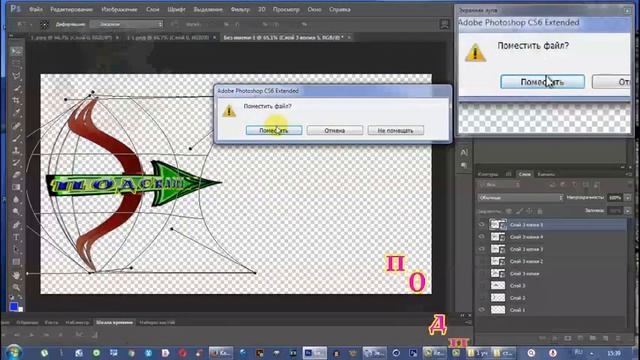Open the Файл menu
Screen dimensions: 640x360
36,9
